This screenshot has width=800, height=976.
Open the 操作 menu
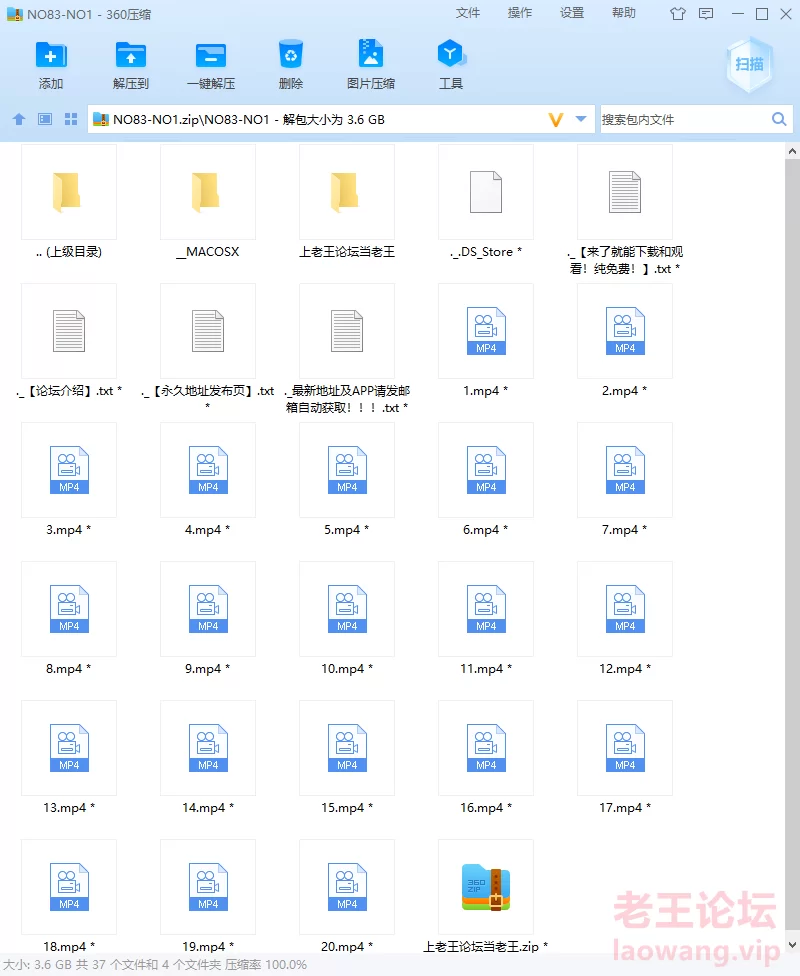(520, 13)
